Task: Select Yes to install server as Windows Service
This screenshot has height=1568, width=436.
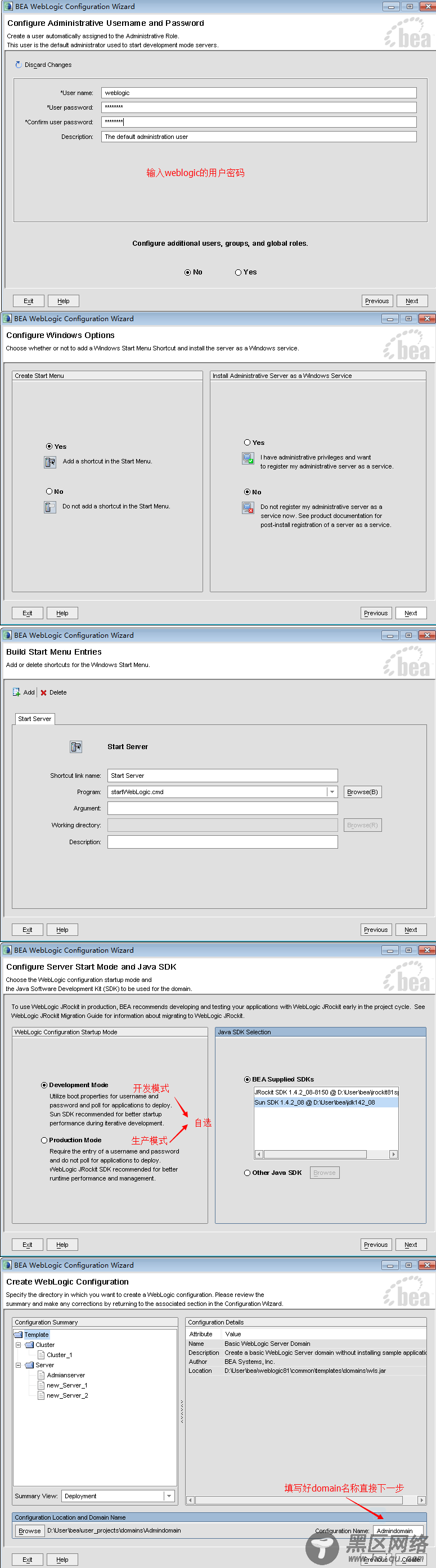Action: click(x=247, y=443)
